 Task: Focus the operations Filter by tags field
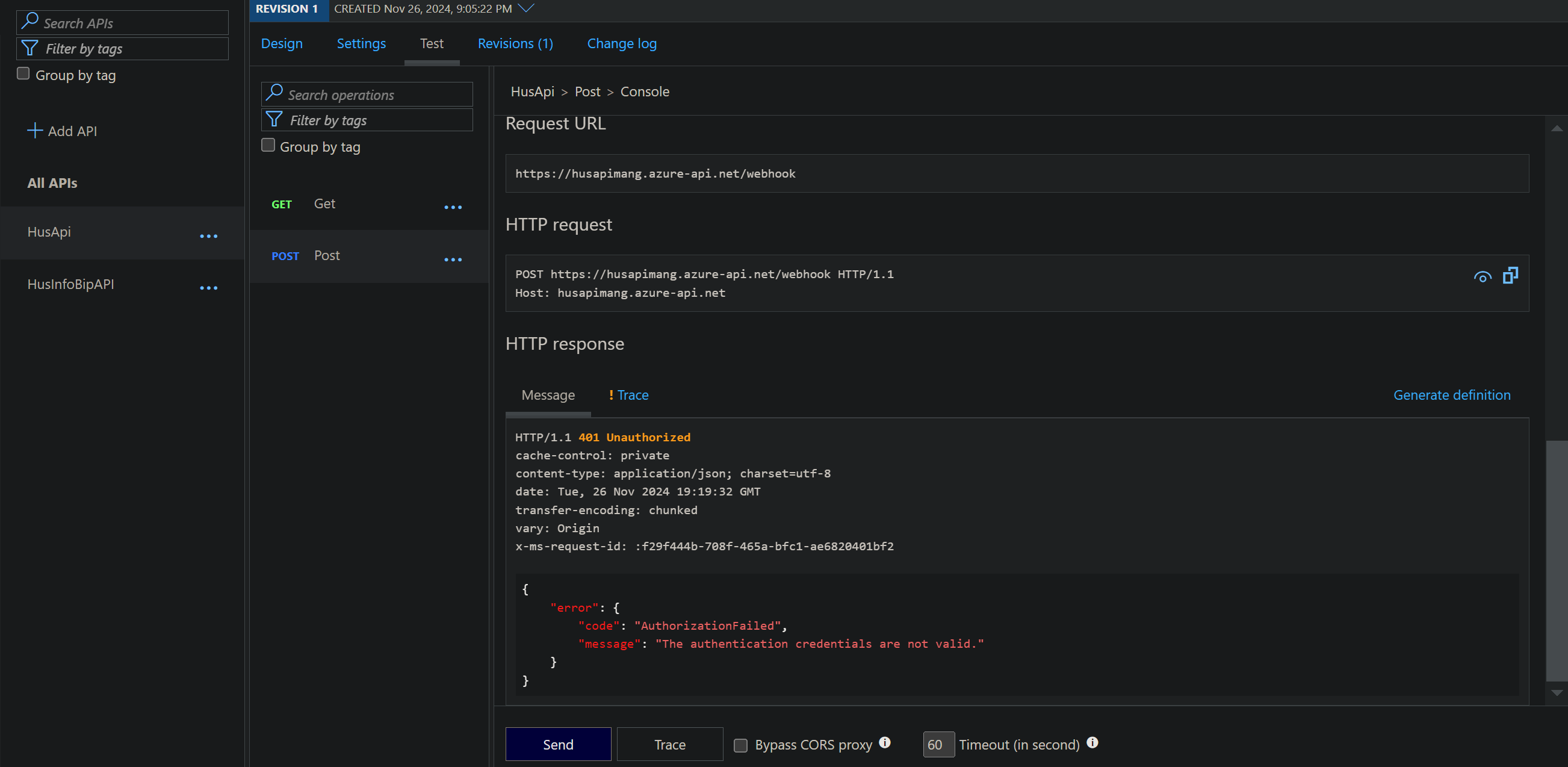coord(367,120)
